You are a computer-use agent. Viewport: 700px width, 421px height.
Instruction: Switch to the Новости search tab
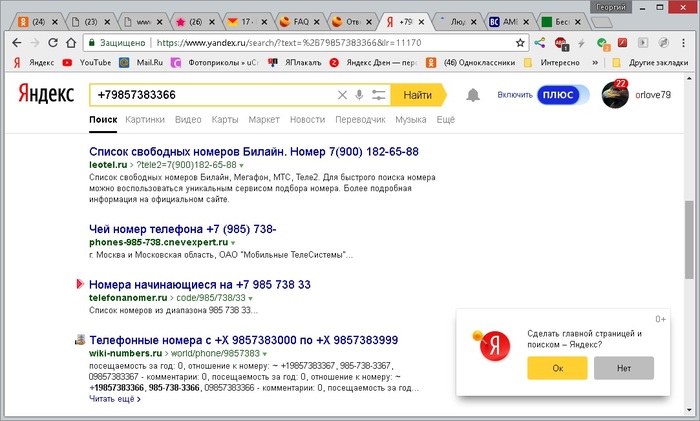pyautogui.click(x=307, y=120)
